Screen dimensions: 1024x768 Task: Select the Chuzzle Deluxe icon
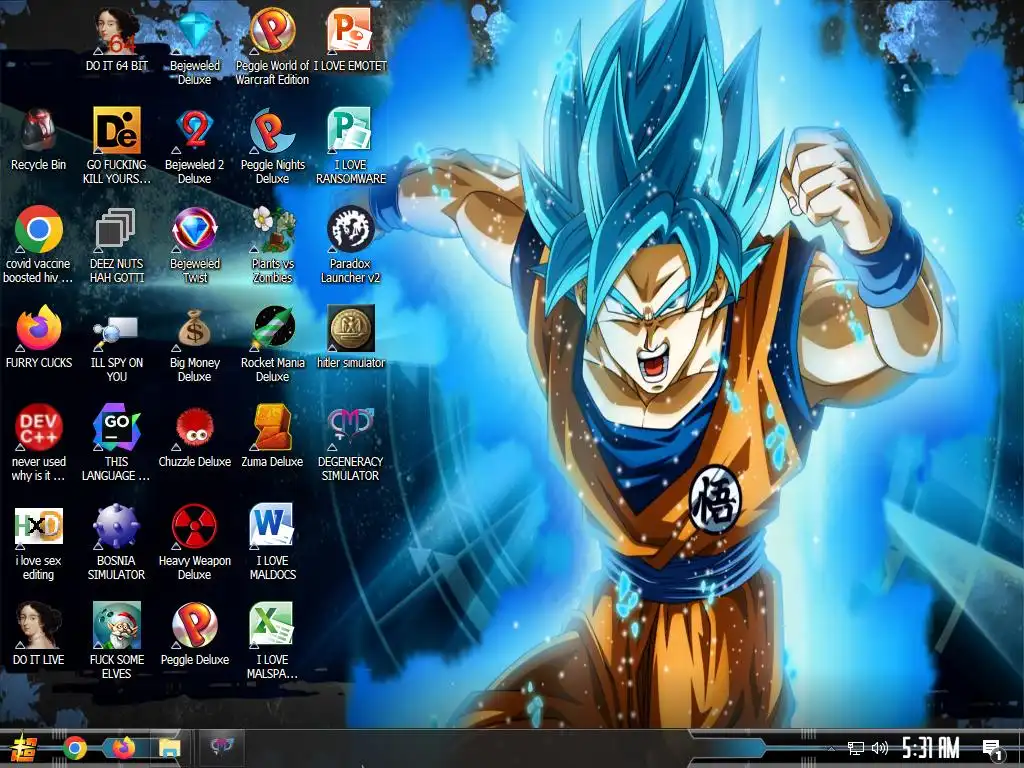pyautogui.click(x=195, y=435)
